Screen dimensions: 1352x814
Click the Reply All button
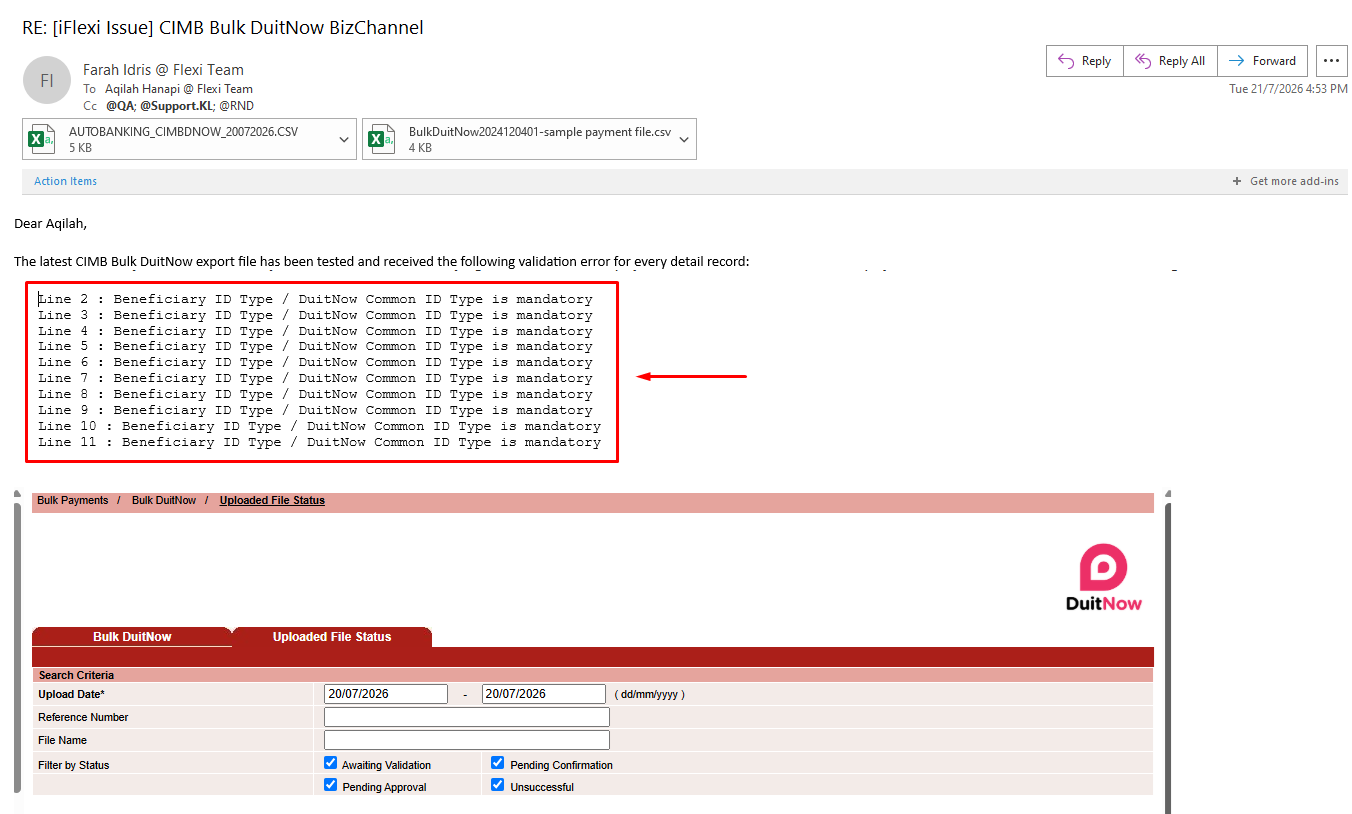click(x=1170, y=61)
